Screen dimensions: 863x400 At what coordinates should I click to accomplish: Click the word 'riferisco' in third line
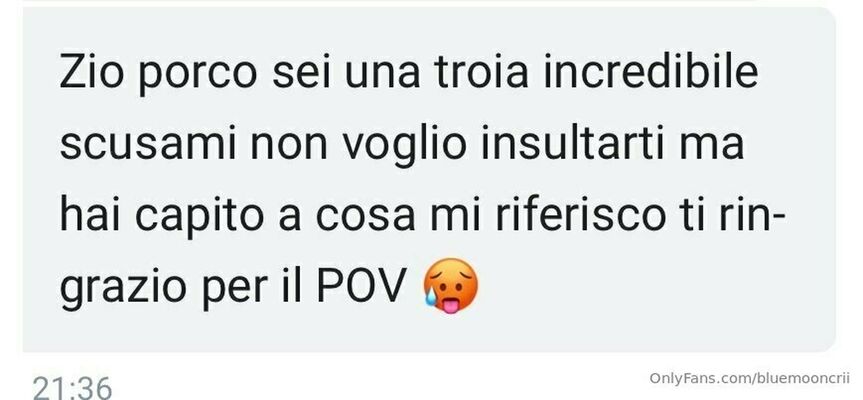pos(581,216)
